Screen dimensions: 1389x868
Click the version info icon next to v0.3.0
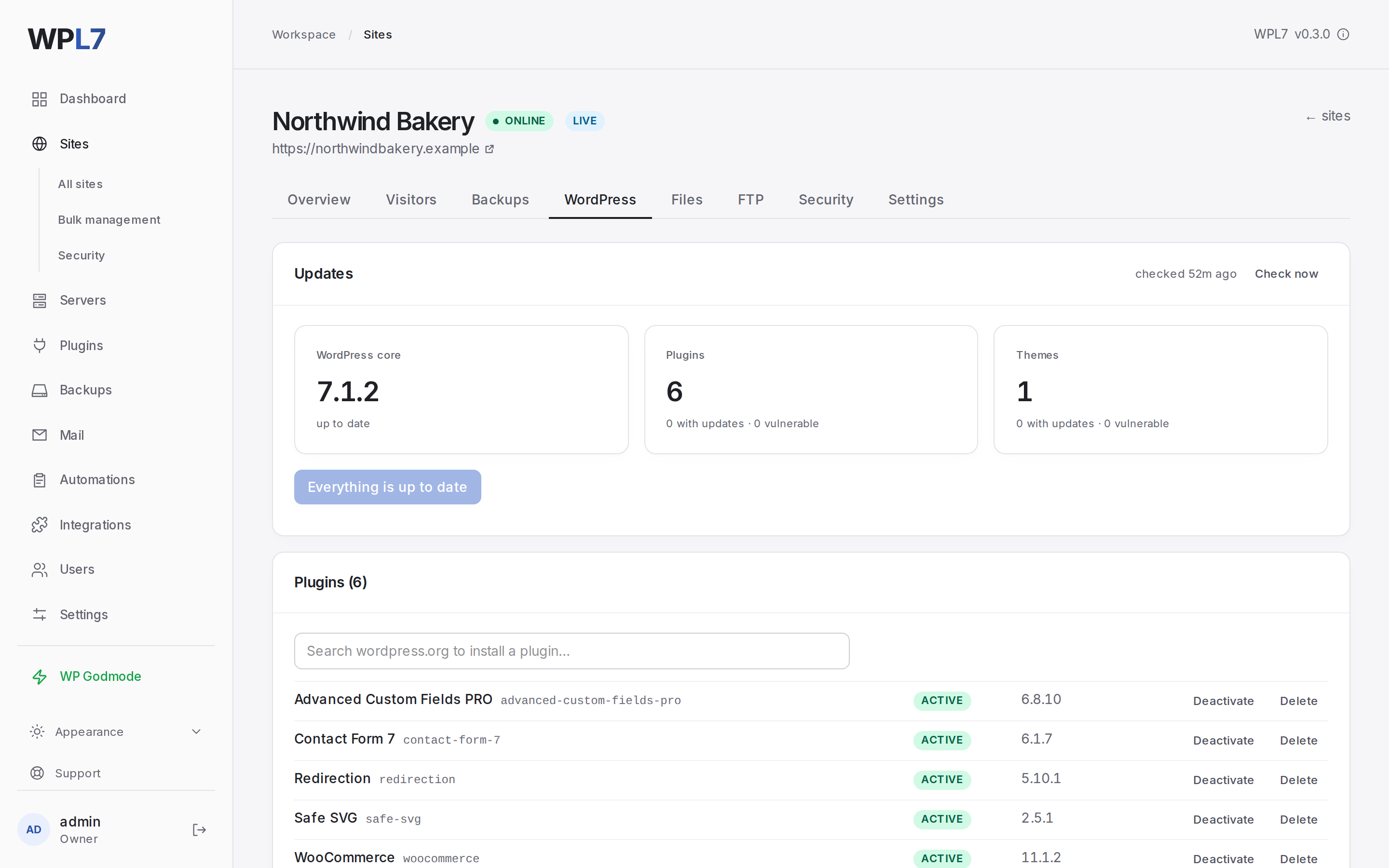(x=1343, y=34)
